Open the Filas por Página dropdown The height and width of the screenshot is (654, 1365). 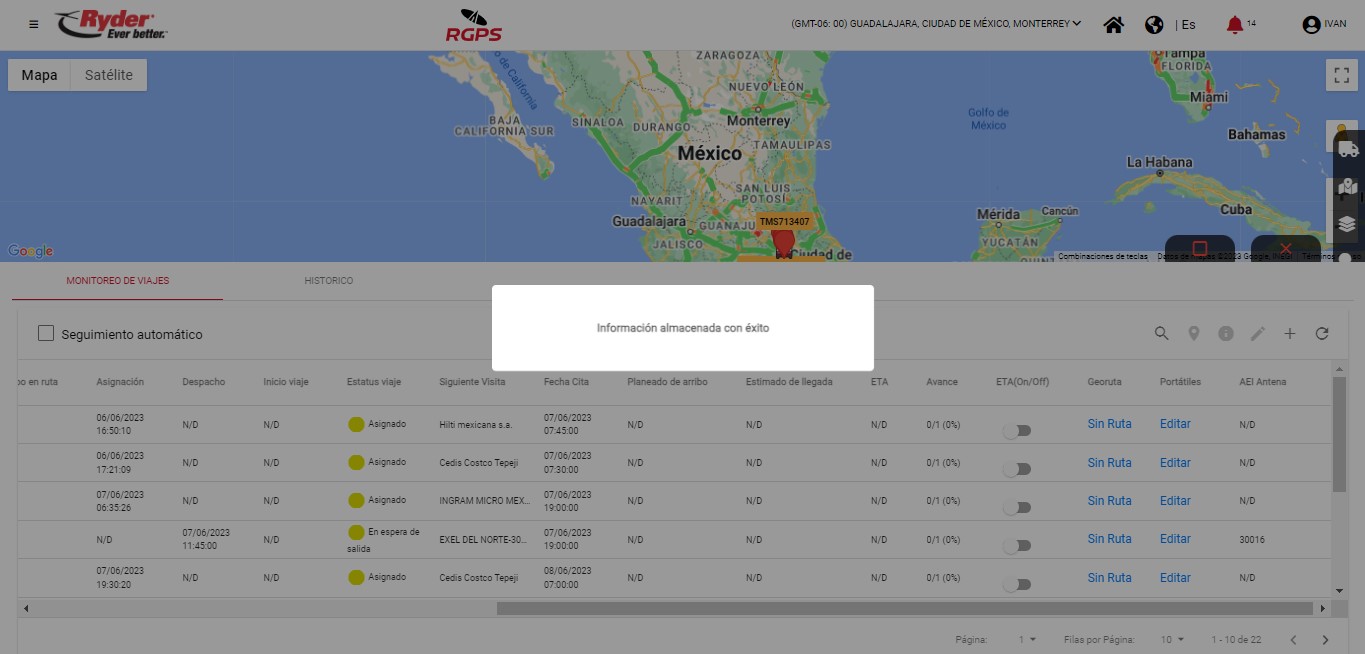pos(1172,639)
